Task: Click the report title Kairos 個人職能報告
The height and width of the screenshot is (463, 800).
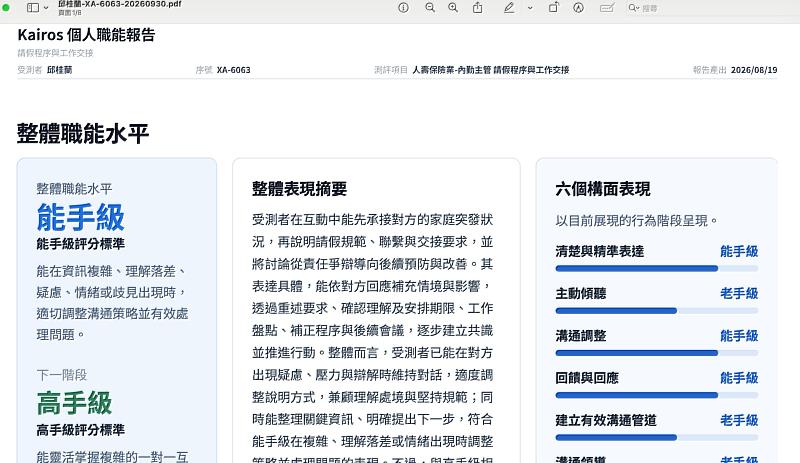Action: tap(86, 35)
